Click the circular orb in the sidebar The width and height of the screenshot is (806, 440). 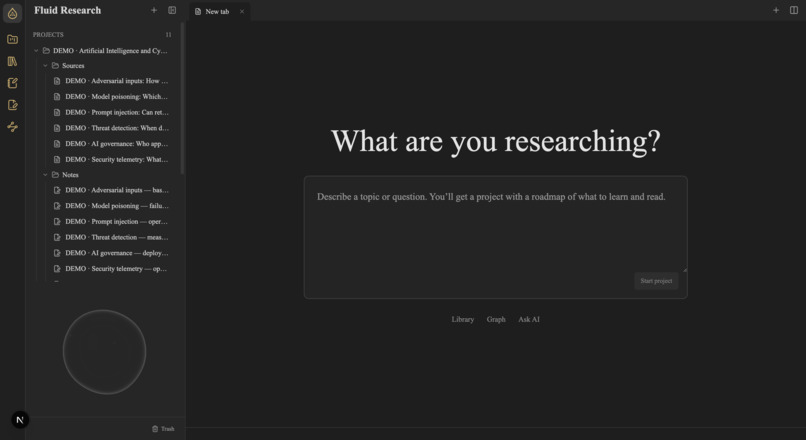click(104, 352)
